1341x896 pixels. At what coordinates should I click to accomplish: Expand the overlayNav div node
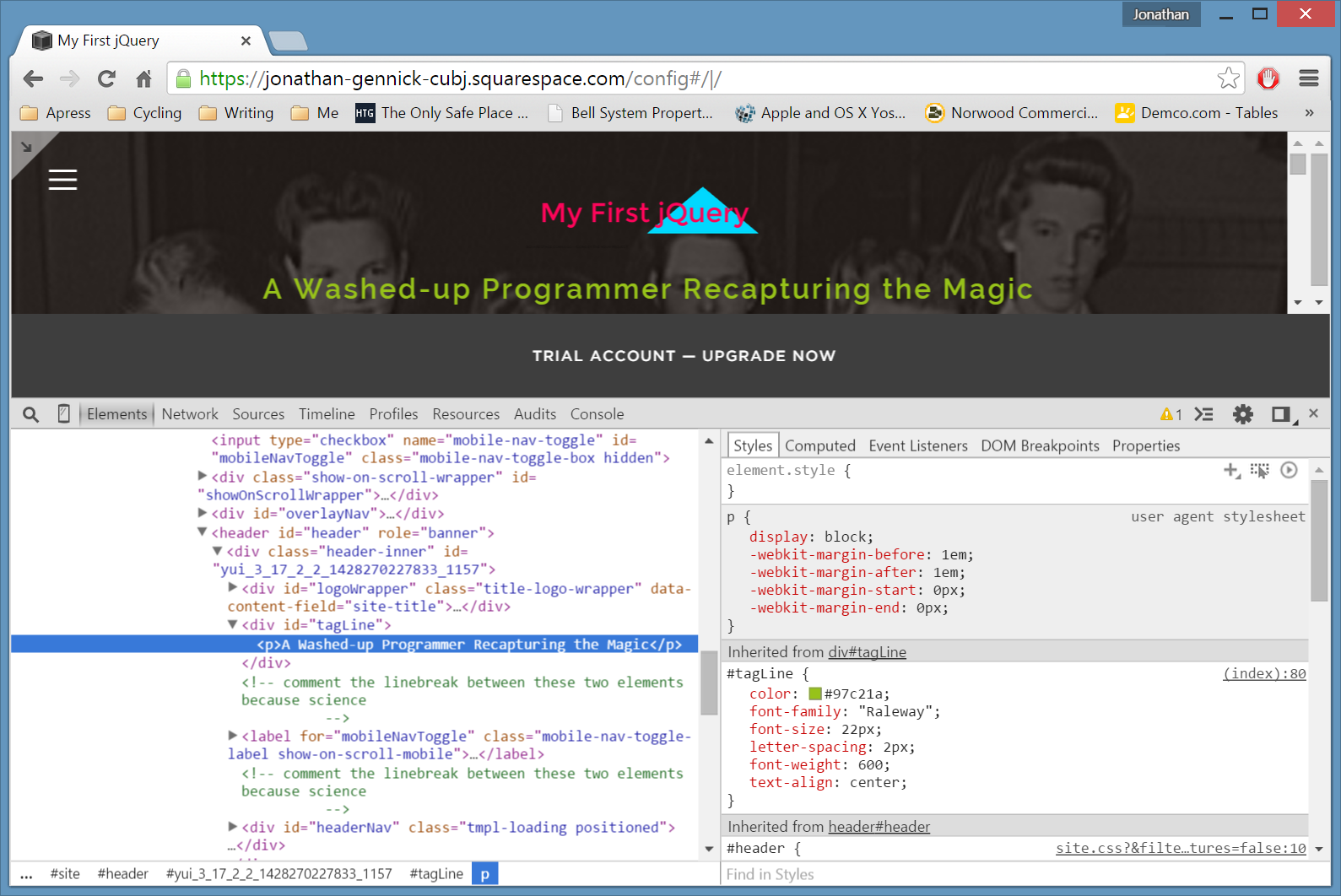[x=203, y=513]
